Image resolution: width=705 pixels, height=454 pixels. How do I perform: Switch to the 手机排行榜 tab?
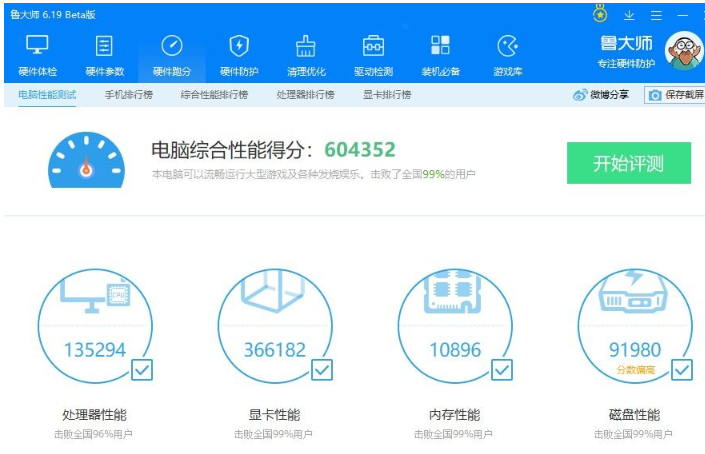pyautogui.click(x=129, y=95)
